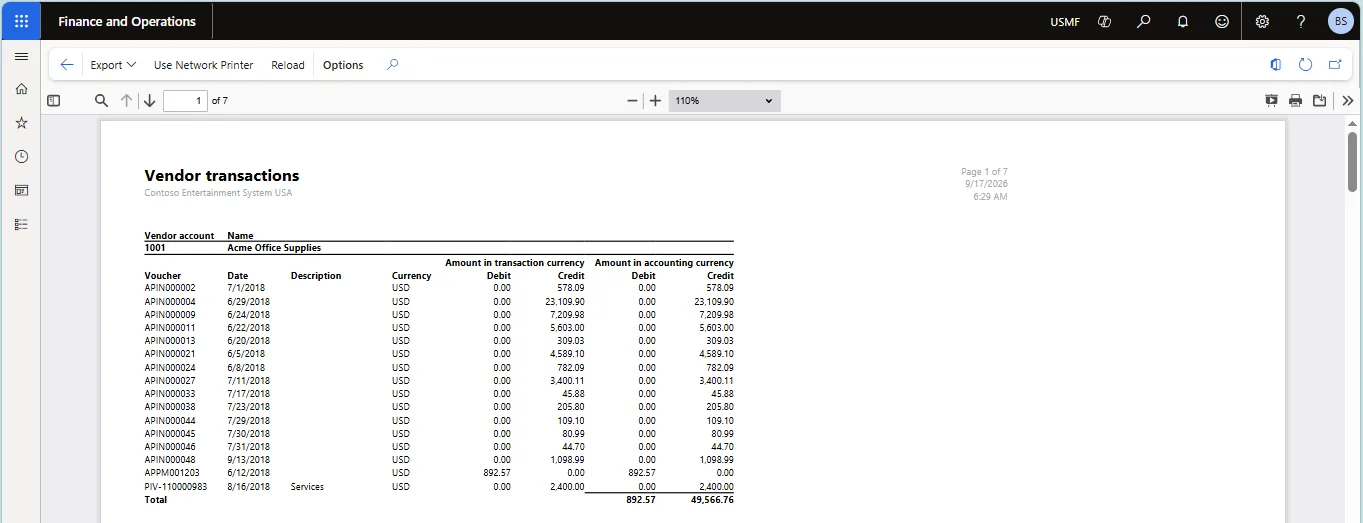1363x523 pixels.
Task: Open the Recent pages clock menu
Action: (x=21, y=157)
